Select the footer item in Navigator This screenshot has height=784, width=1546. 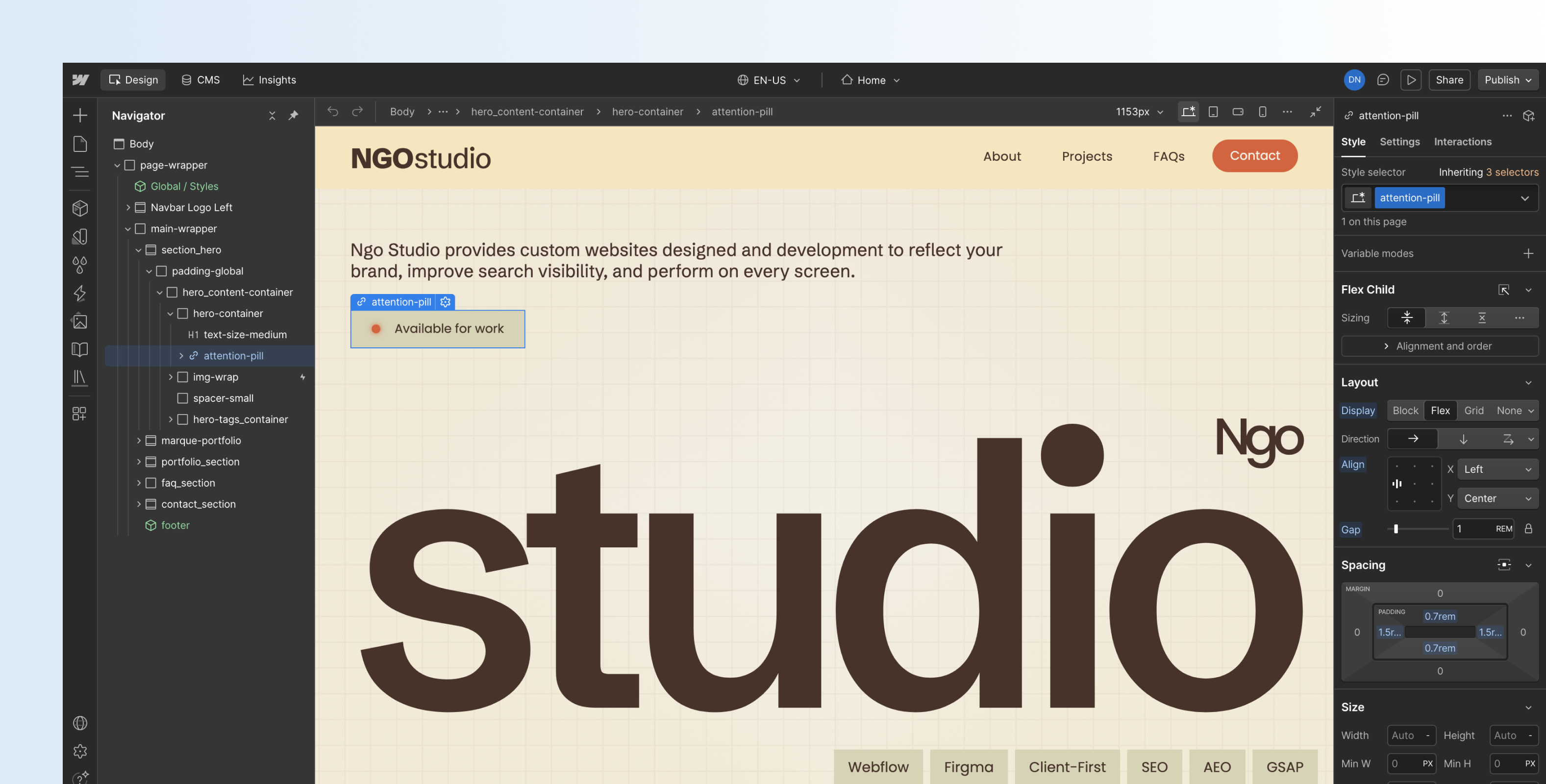coord(175,525)
